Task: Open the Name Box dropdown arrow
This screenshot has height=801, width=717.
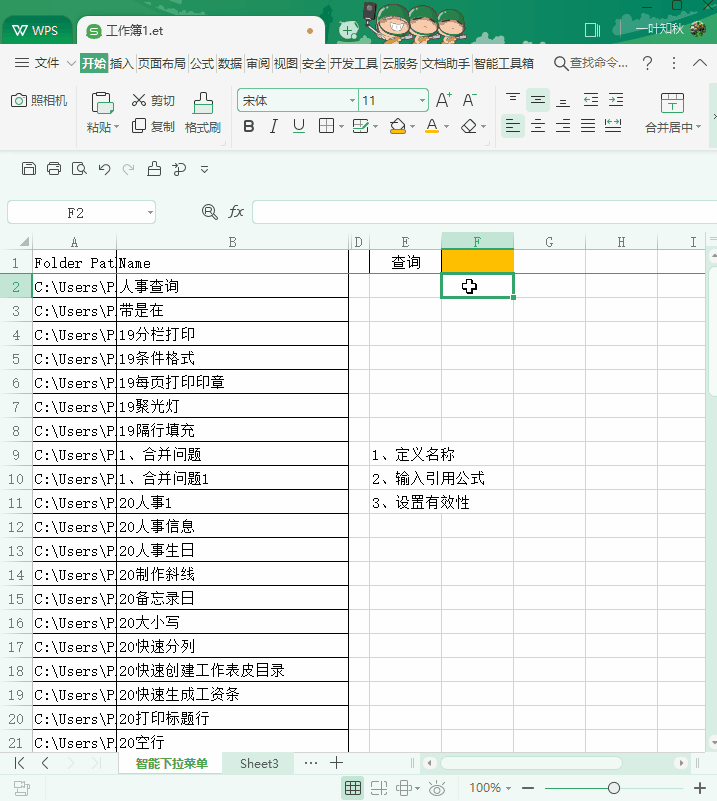Action: click(x=150, y=212)
